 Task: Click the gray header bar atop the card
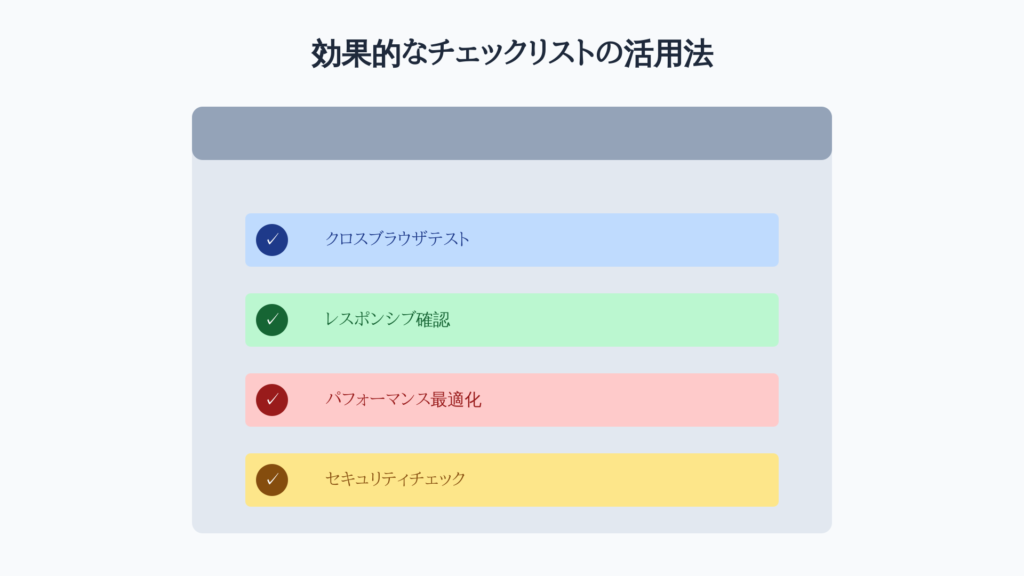(512, 133)
